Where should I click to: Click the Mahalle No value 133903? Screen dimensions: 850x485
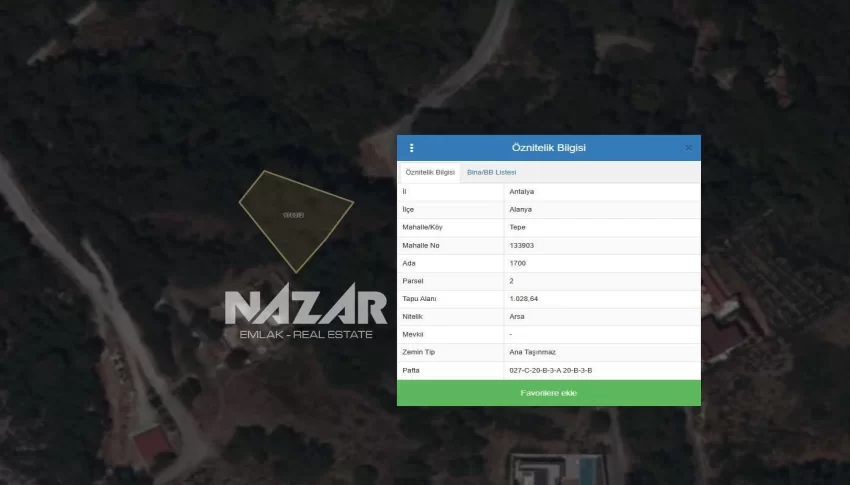[x=523, y=245]
